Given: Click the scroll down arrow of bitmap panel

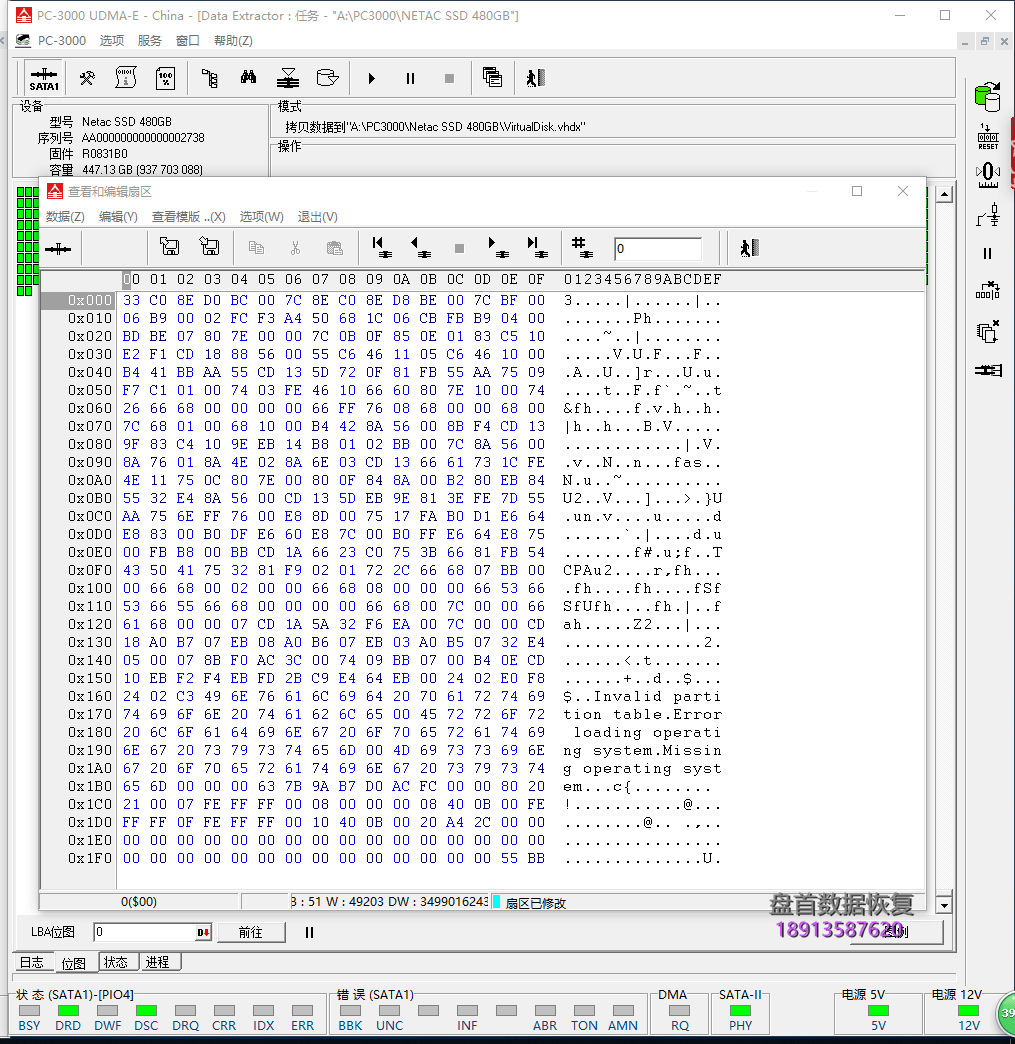Looking at the screenshot, I should click(944, 905).
